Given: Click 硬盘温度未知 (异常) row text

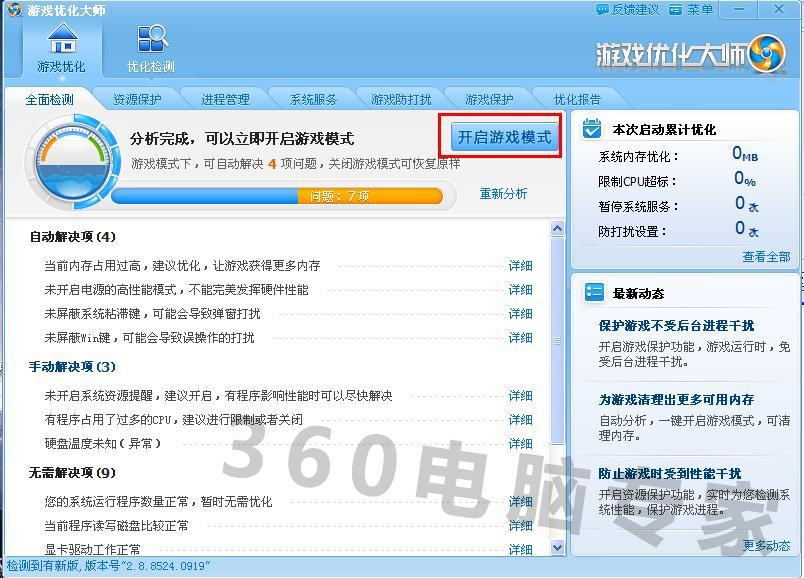Looking at the screenshot, I should pos(103,444).
